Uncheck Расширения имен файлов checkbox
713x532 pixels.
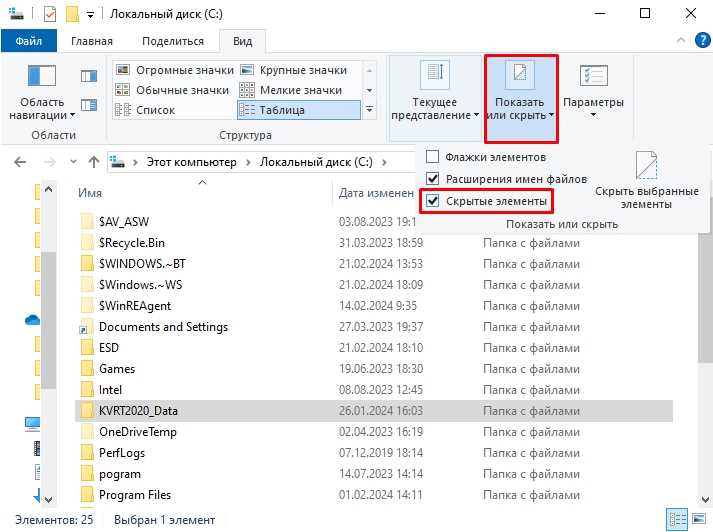tap(432, 179)
